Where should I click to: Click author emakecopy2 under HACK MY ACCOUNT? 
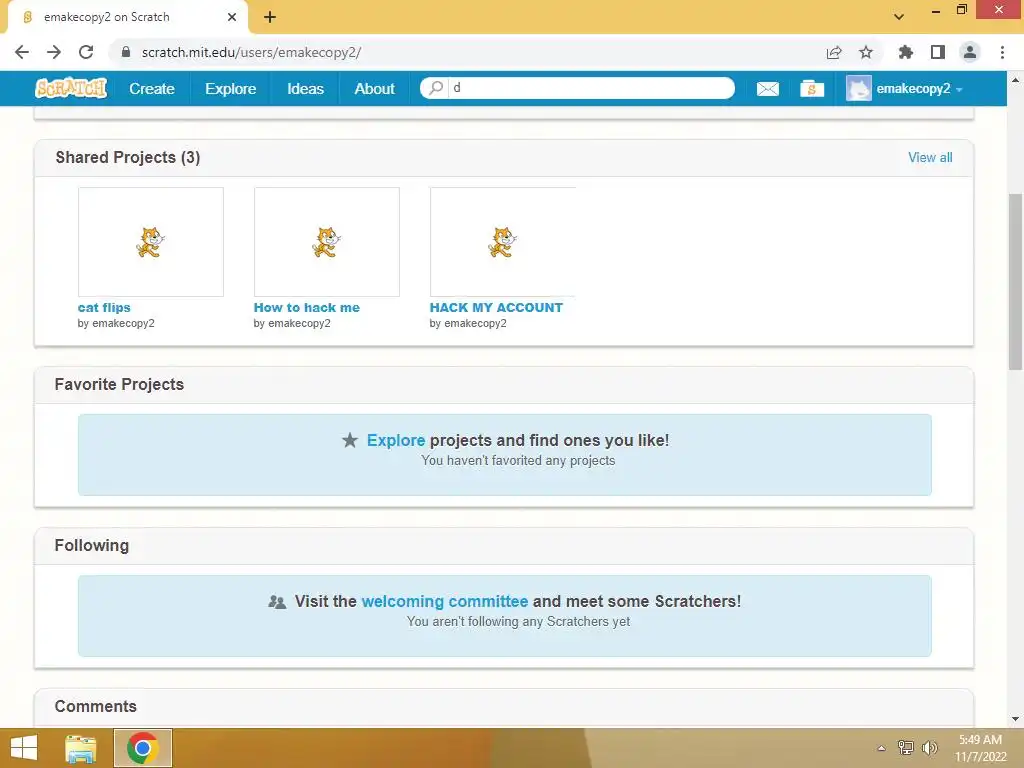475,323
